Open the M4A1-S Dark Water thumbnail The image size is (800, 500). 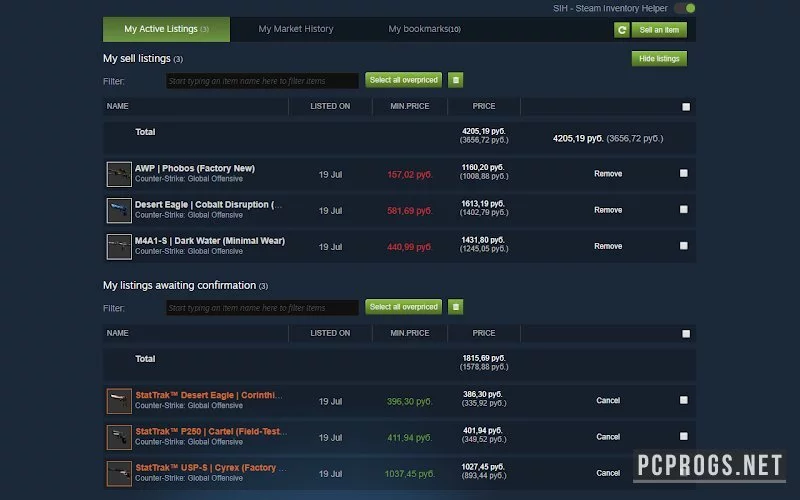click(x=119, y=246)
